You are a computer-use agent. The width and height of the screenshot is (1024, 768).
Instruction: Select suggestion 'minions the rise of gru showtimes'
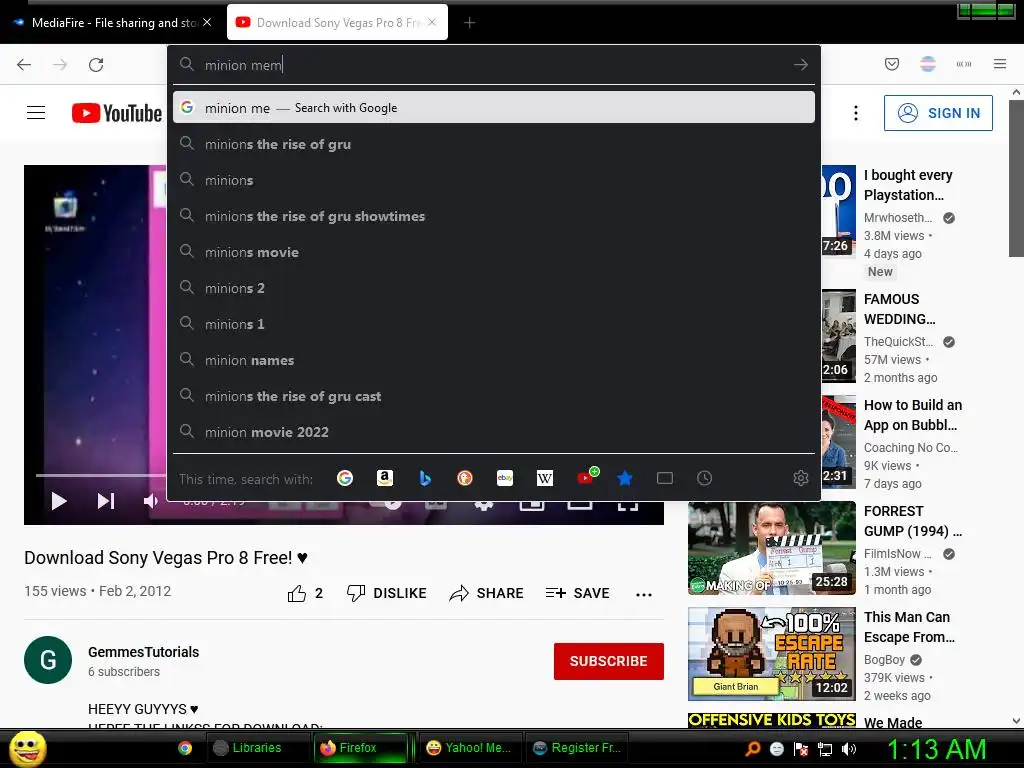click(x=494, y=216)
